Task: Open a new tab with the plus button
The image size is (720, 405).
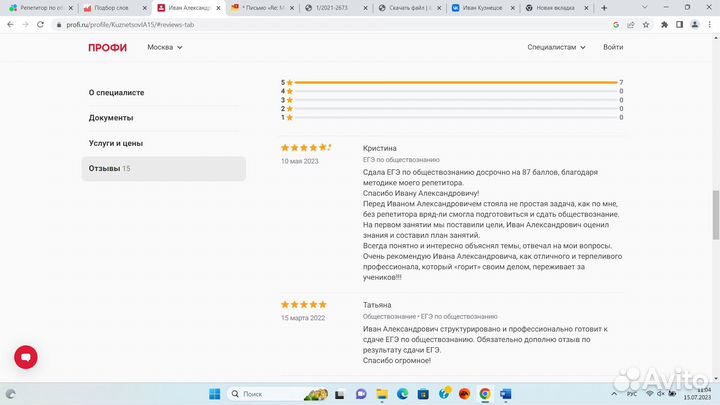Action: (604, 8)
